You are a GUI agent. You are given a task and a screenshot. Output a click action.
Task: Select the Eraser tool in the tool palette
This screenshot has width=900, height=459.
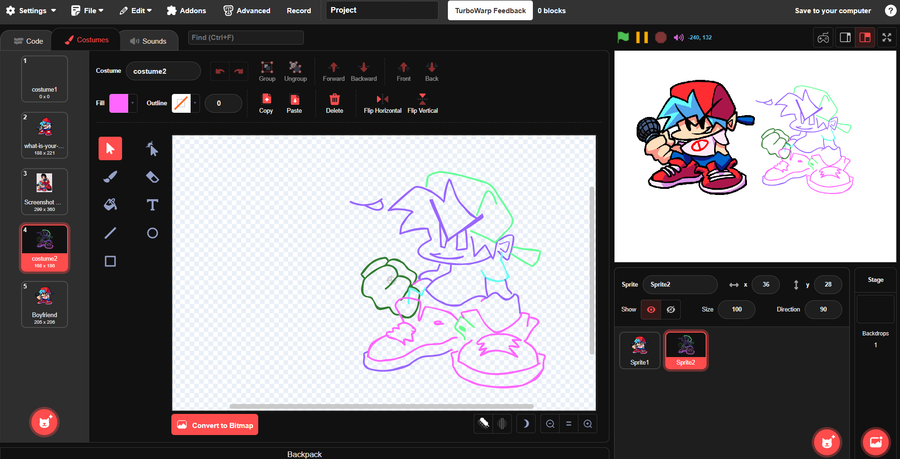[x=152, y=177]
